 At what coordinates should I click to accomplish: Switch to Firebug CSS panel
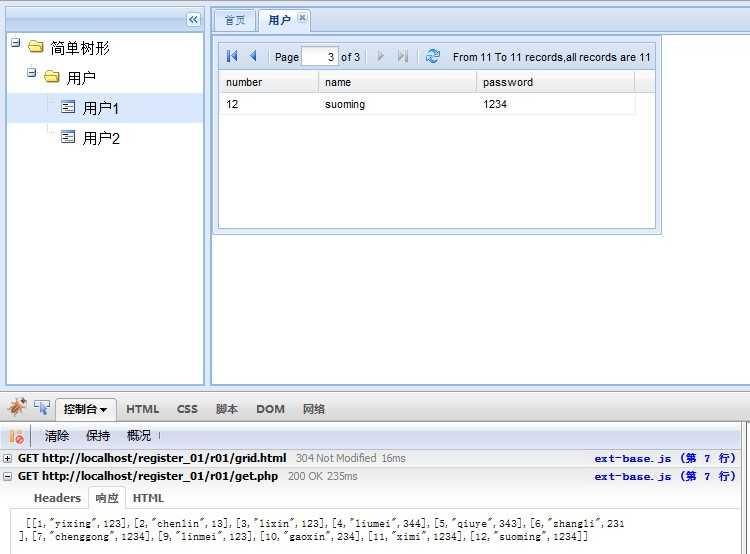click(x=187, y=410)
